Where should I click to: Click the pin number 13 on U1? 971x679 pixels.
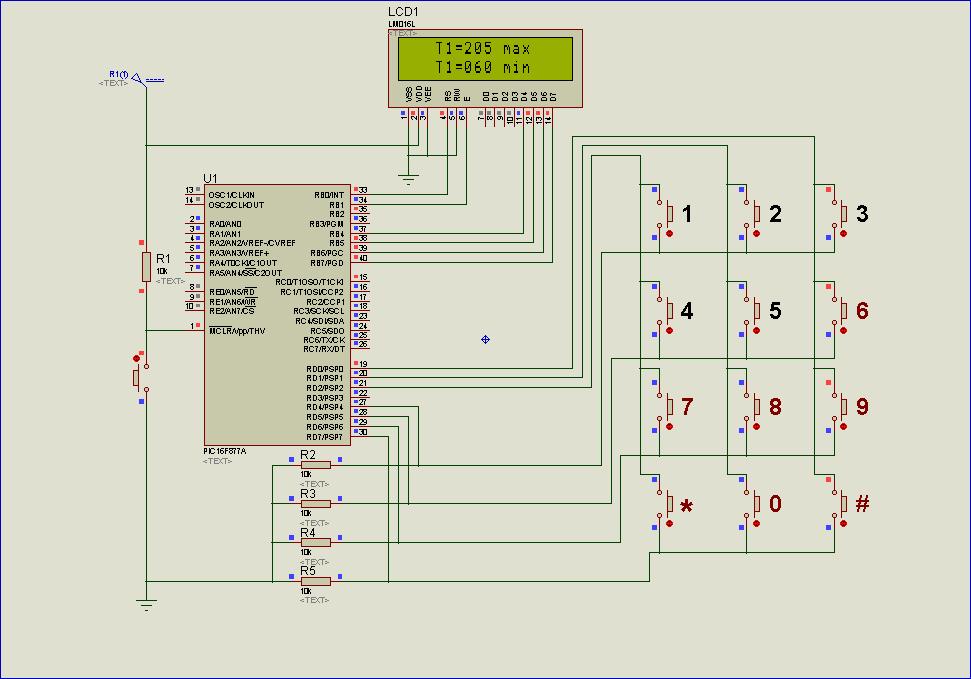point(189,190)
